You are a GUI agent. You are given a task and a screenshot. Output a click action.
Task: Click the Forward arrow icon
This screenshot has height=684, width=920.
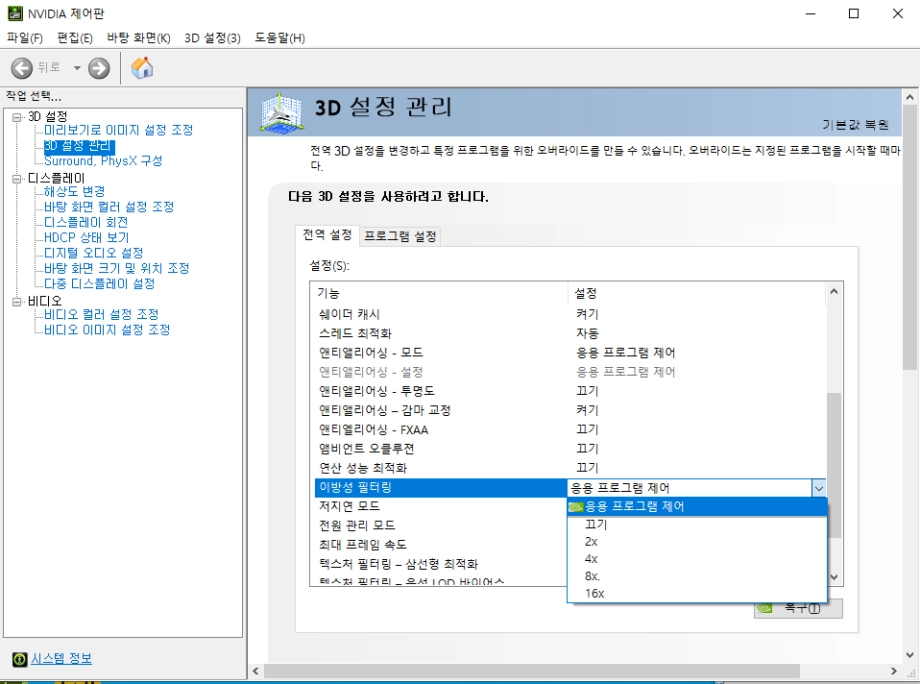click(x=99, y=68)
